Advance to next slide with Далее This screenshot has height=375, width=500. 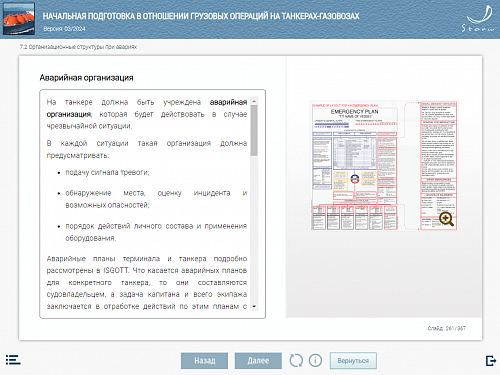click(x=258, y=361)
